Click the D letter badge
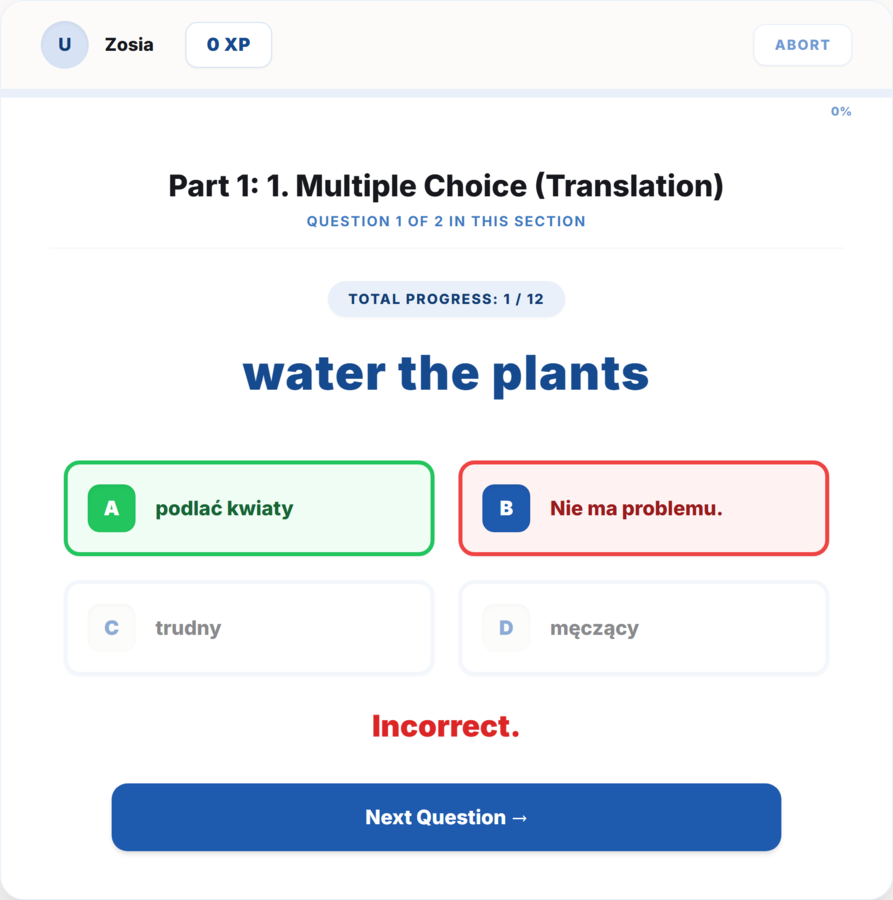Viewport: 893px width, 900px height. (506, 627)
